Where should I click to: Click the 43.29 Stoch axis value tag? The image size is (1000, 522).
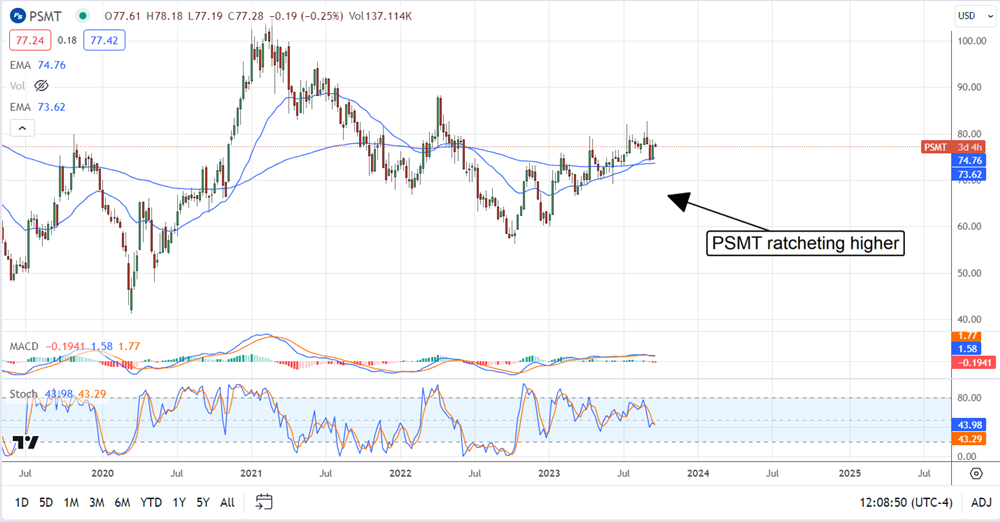click(969, 439)
